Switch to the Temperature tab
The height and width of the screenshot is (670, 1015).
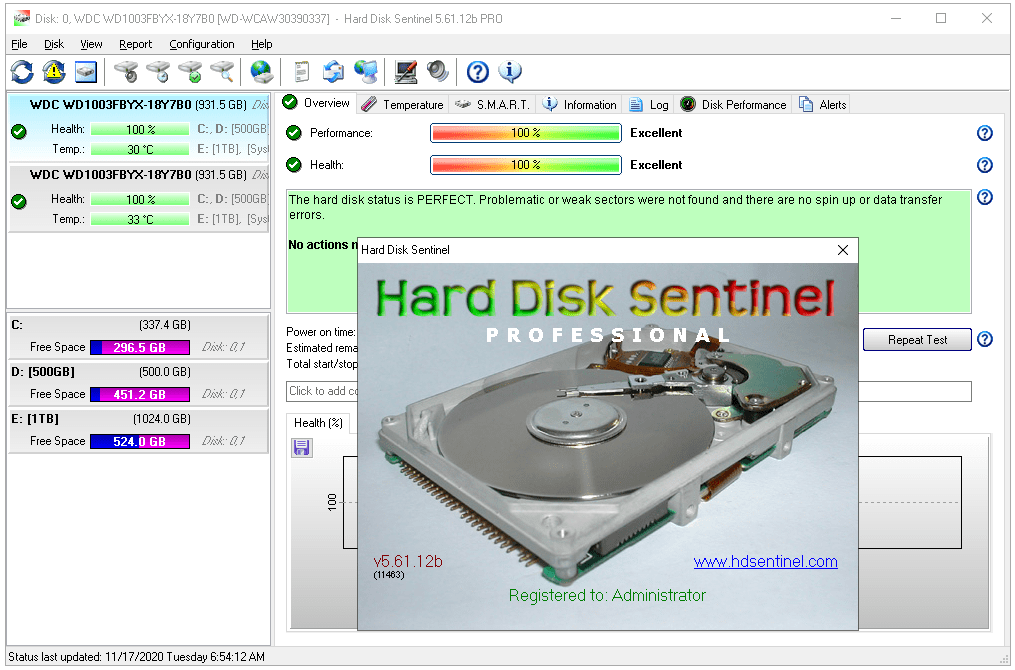(x=402, y=104)
